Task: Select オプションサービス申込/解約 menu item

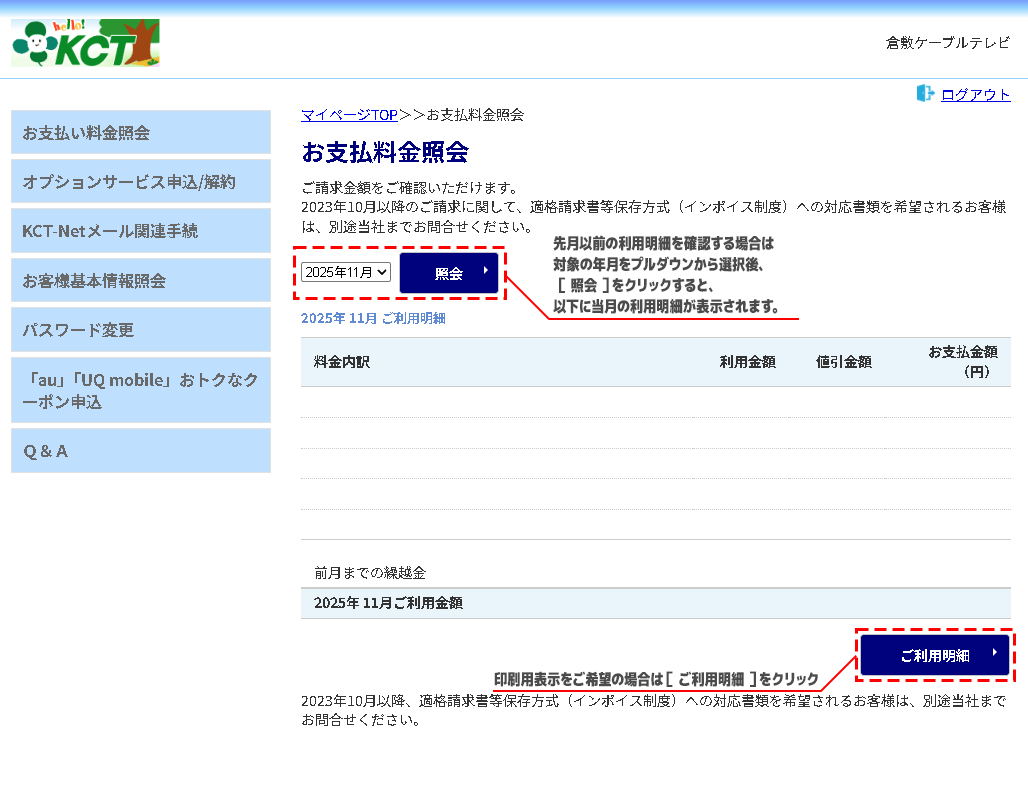Action: point(141,181)
